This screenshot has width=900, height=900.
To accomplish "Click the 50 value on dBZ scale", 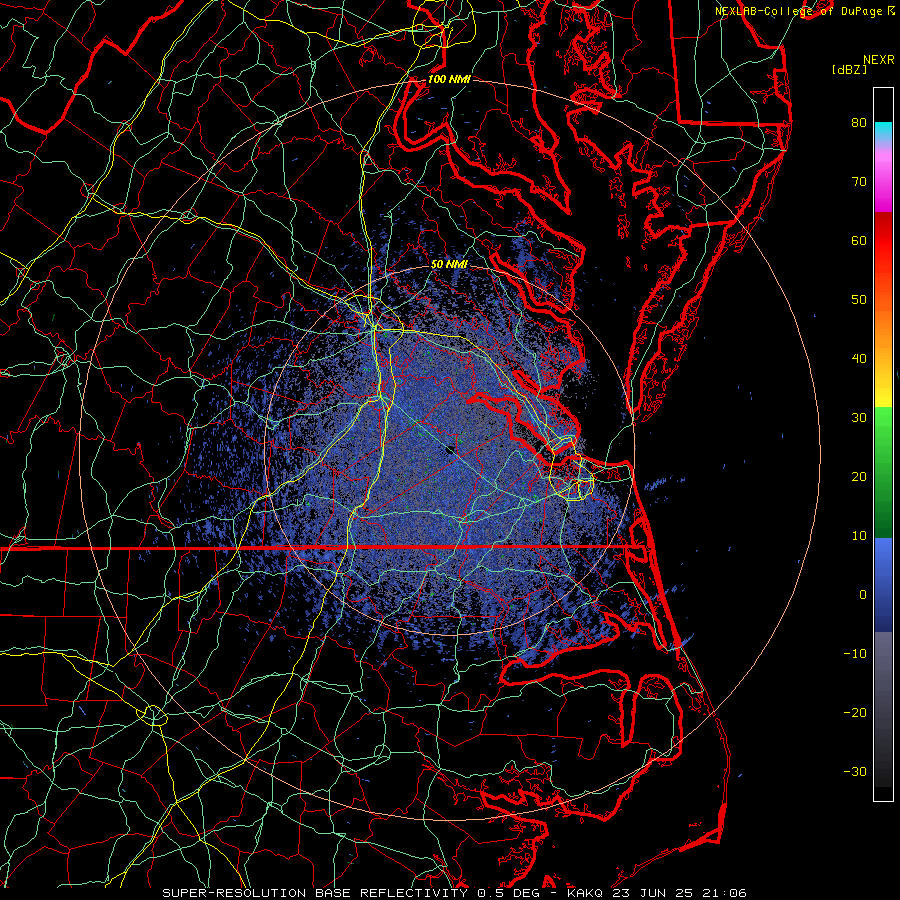I will tap(859, 300).
